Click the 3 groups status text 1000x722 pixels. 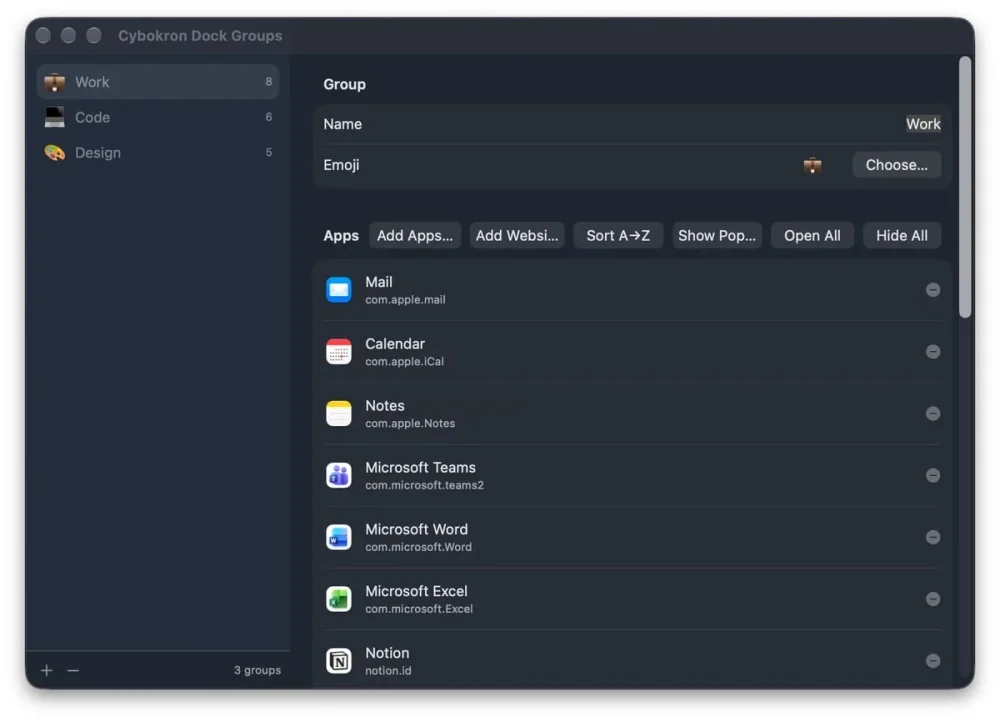(x=257, y=670)
